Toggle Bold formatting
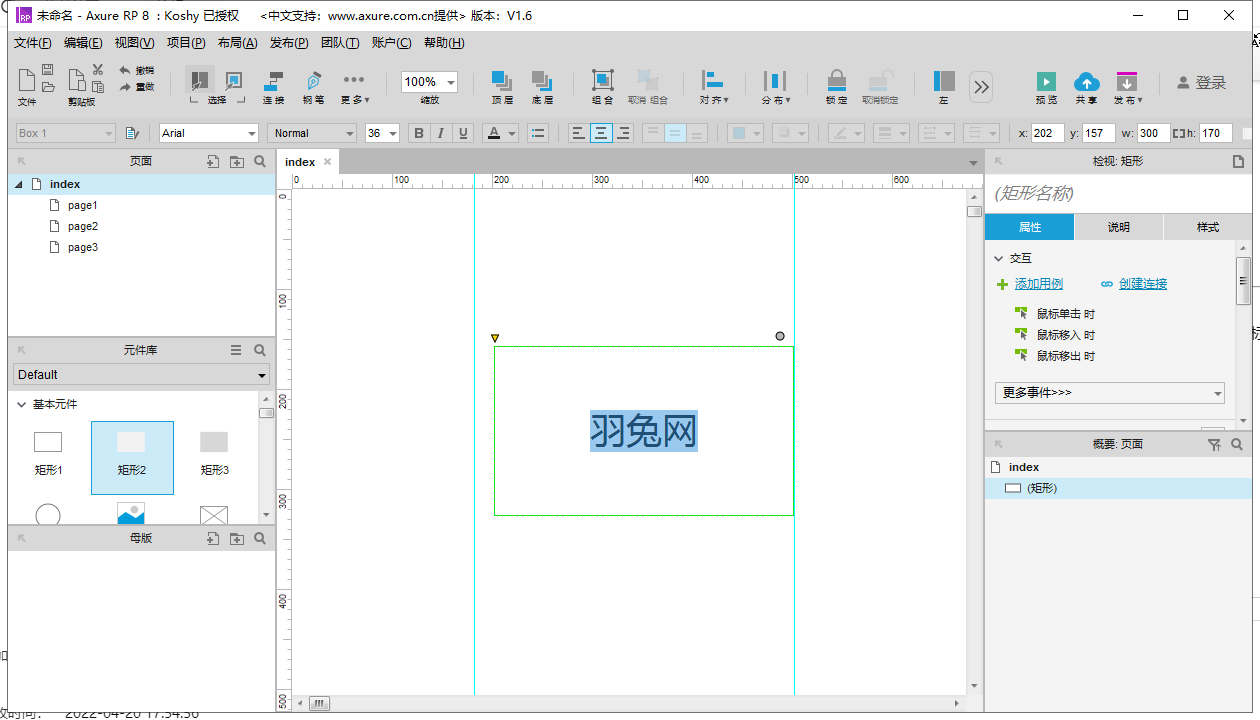The image size is (1260, 720). [419, 133]
